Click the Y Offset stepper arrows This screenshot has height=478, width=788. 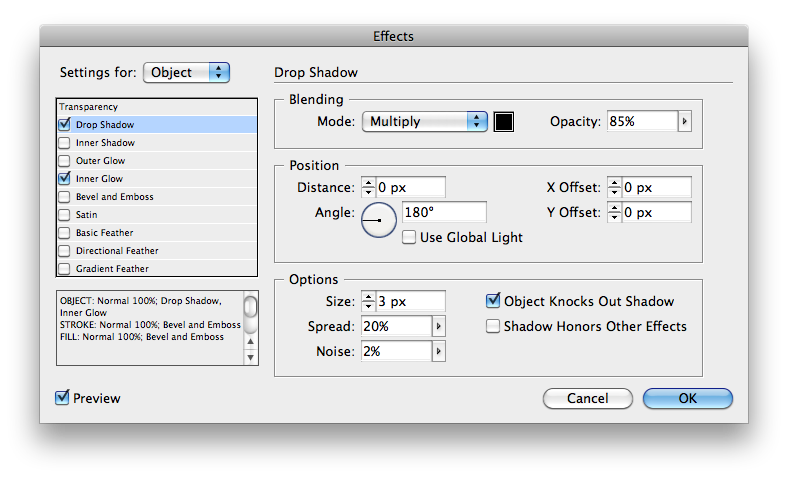(614, 212)
